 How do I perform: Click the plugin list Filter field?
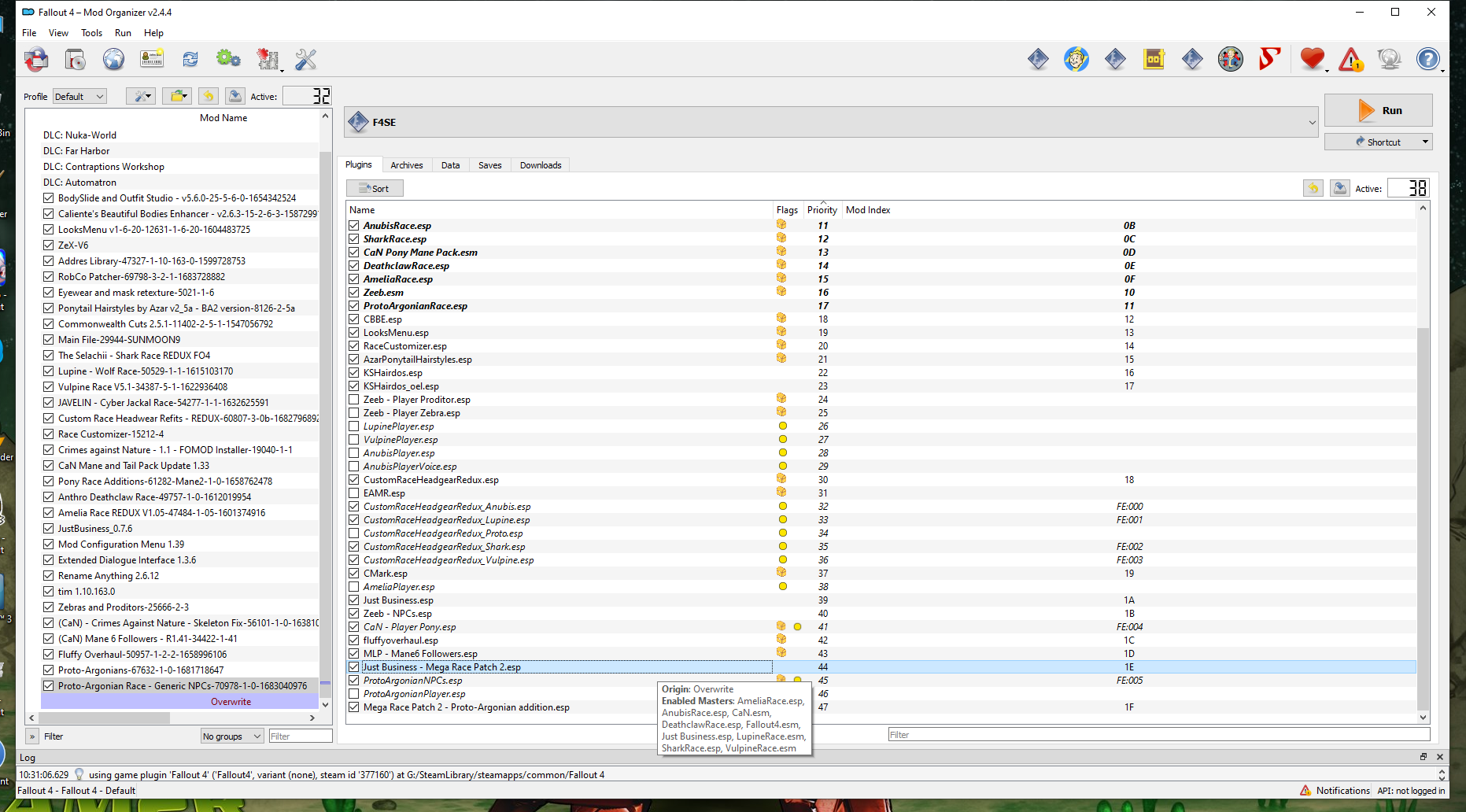1158,735
